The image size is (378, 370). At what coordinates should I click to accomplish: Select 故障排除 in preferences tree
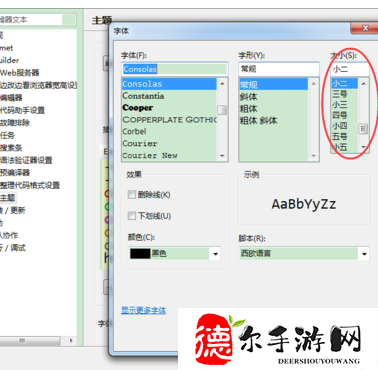coord(15,123)
